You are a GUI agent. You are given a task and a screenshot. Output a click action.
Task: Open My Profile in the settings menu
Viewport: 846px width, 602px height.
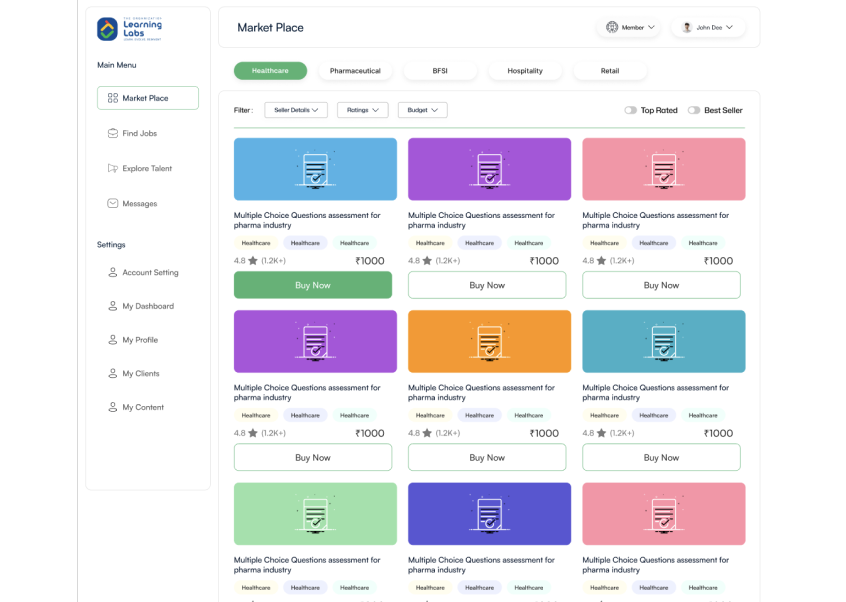[140, 340]
